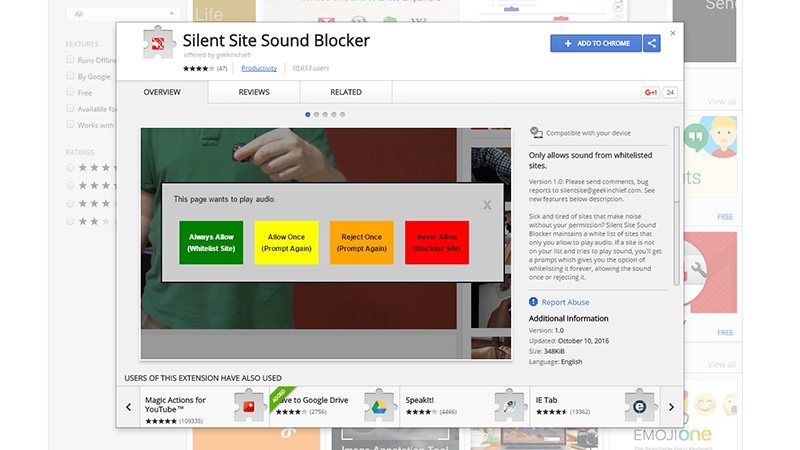
Task: Click the Report Abuse flag icon
Action: (533, 302)
